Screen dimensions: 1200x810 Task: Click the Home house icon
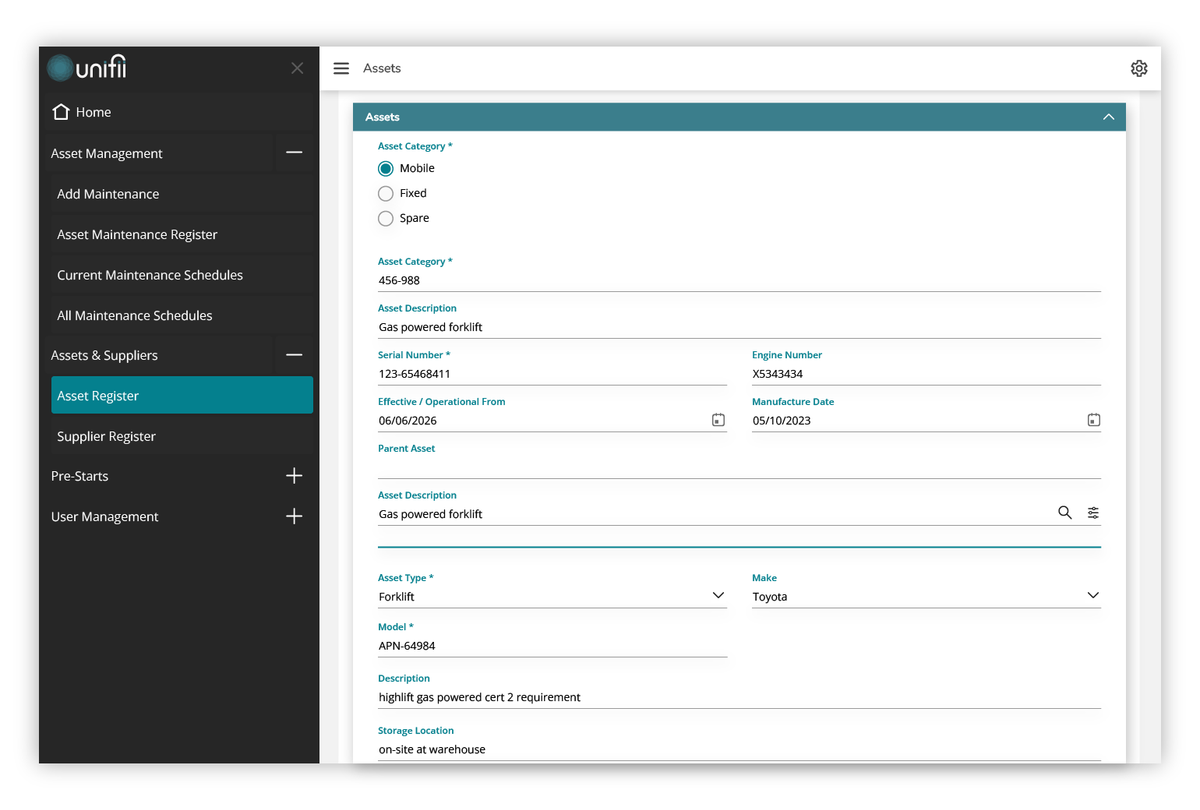[61, 112]
